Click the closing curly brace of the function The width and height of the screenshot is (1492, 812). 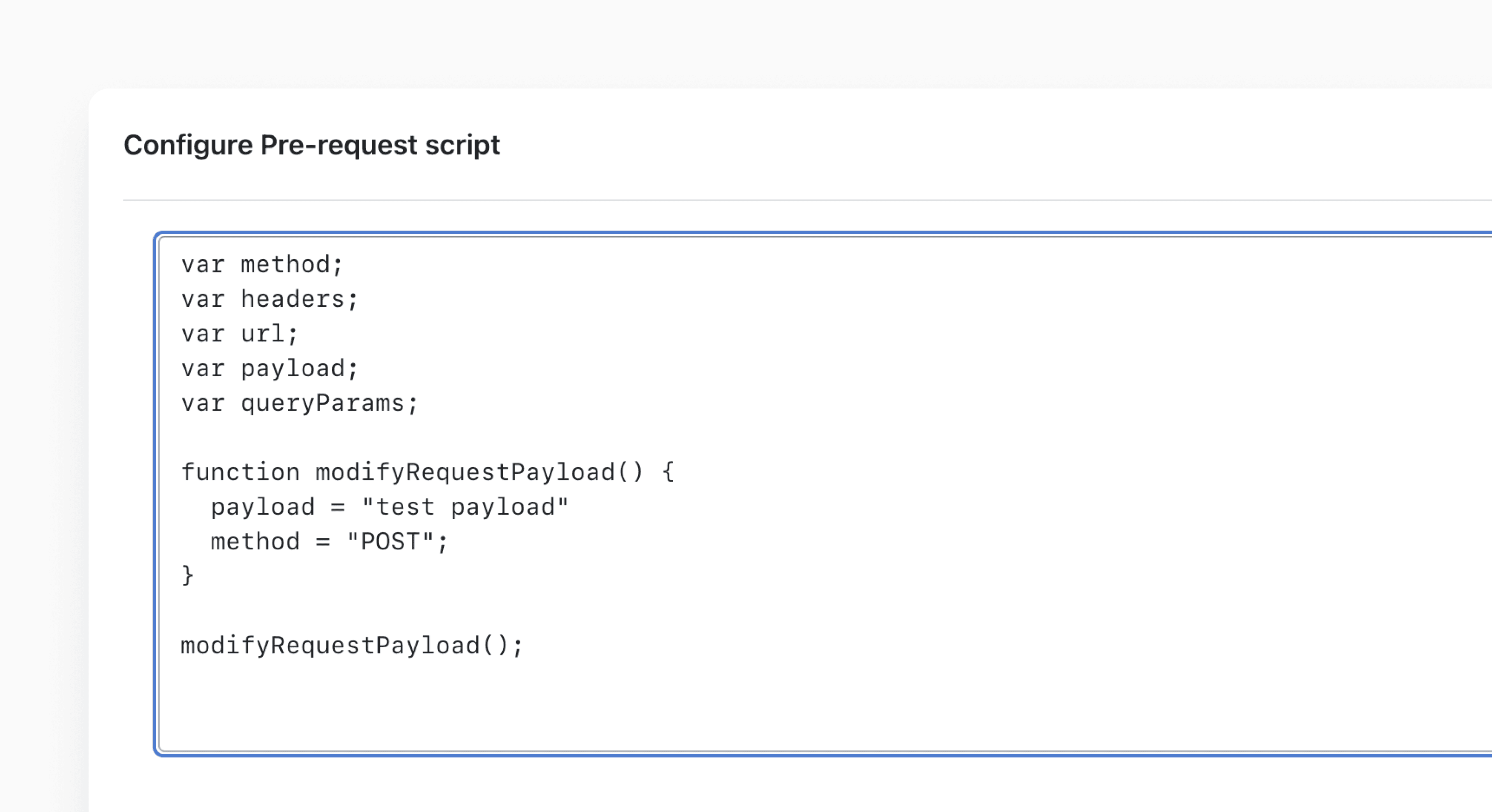188,575
